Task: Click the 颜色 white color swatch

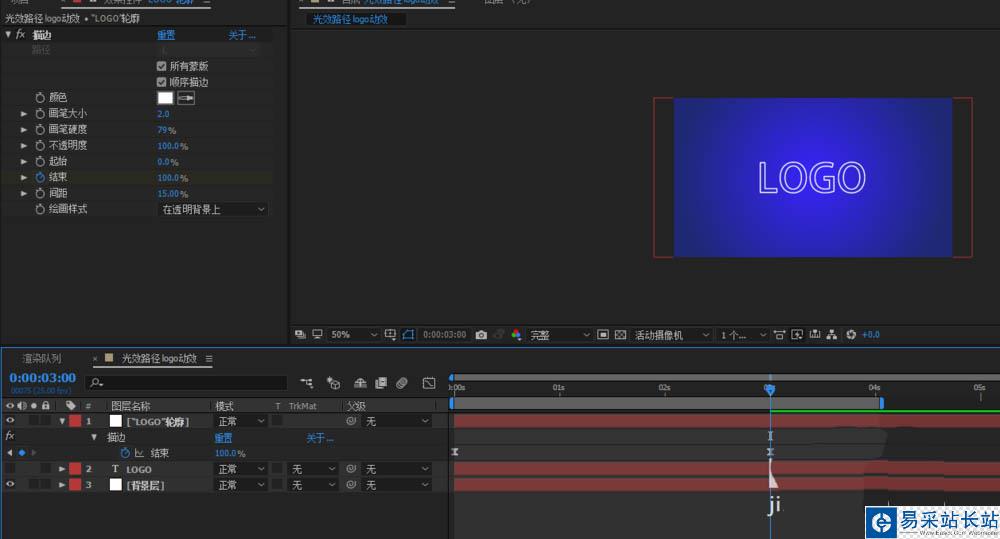Action: coord(165,98)
